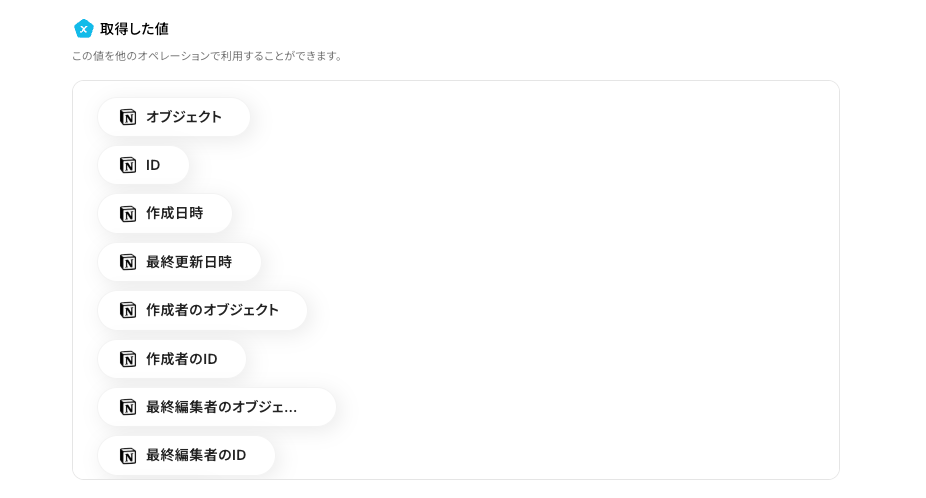
Task: Click the Notion icon beside 作成者のID
Action: (128, 359)
